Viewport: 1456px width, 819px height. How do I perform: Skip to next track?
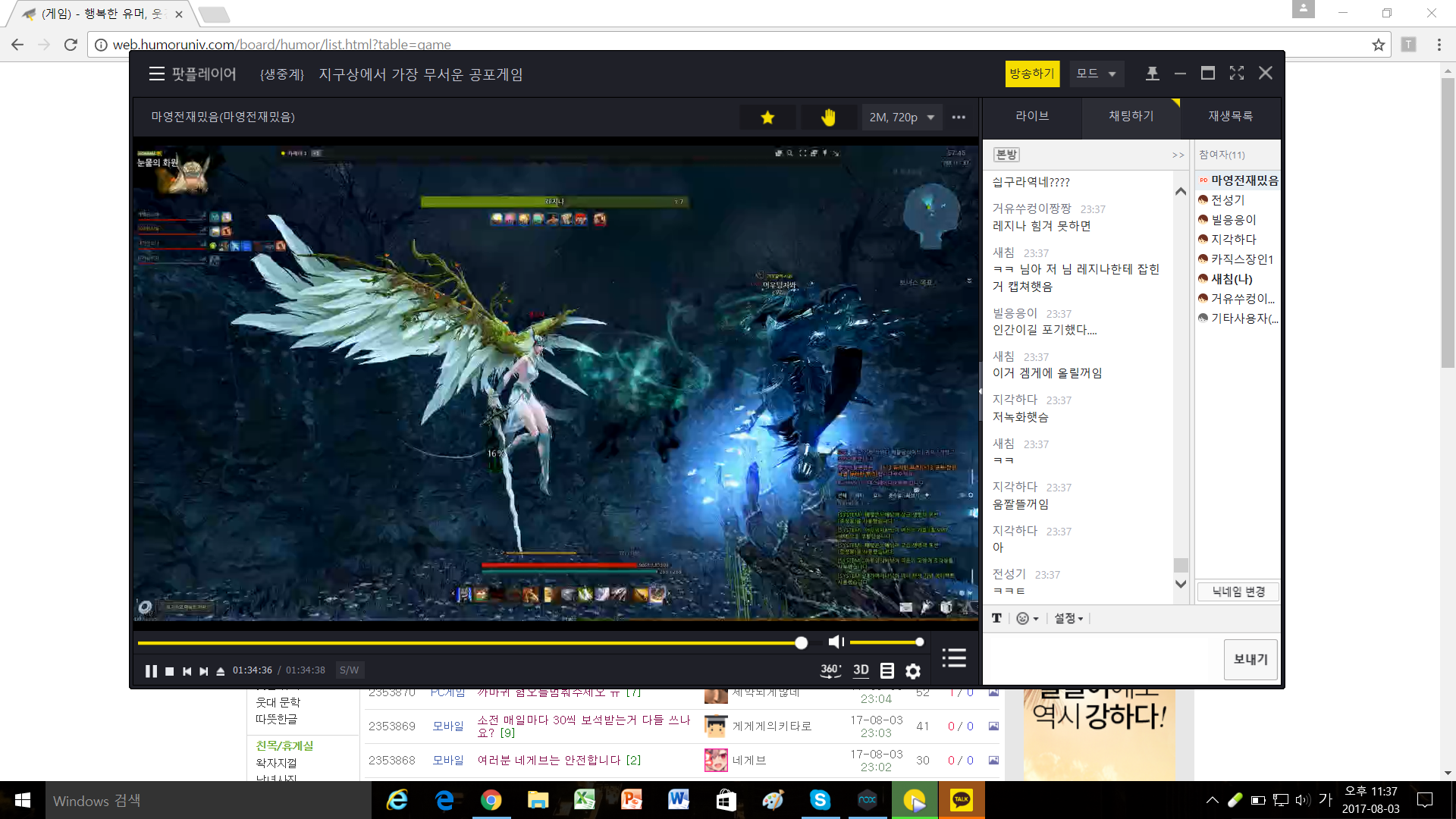point(204,671)
